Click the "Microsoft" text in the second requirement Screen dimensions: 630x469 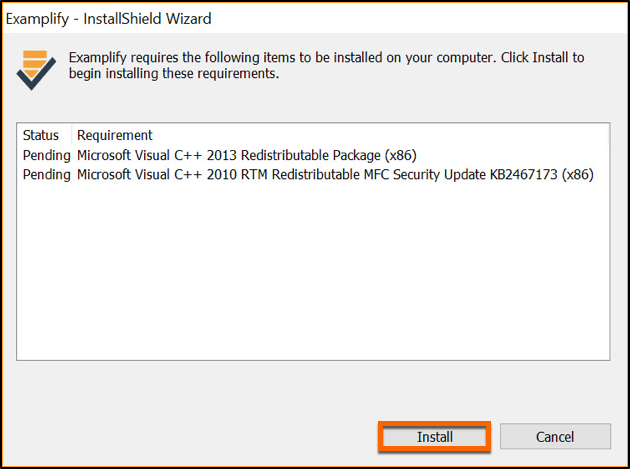108,174
